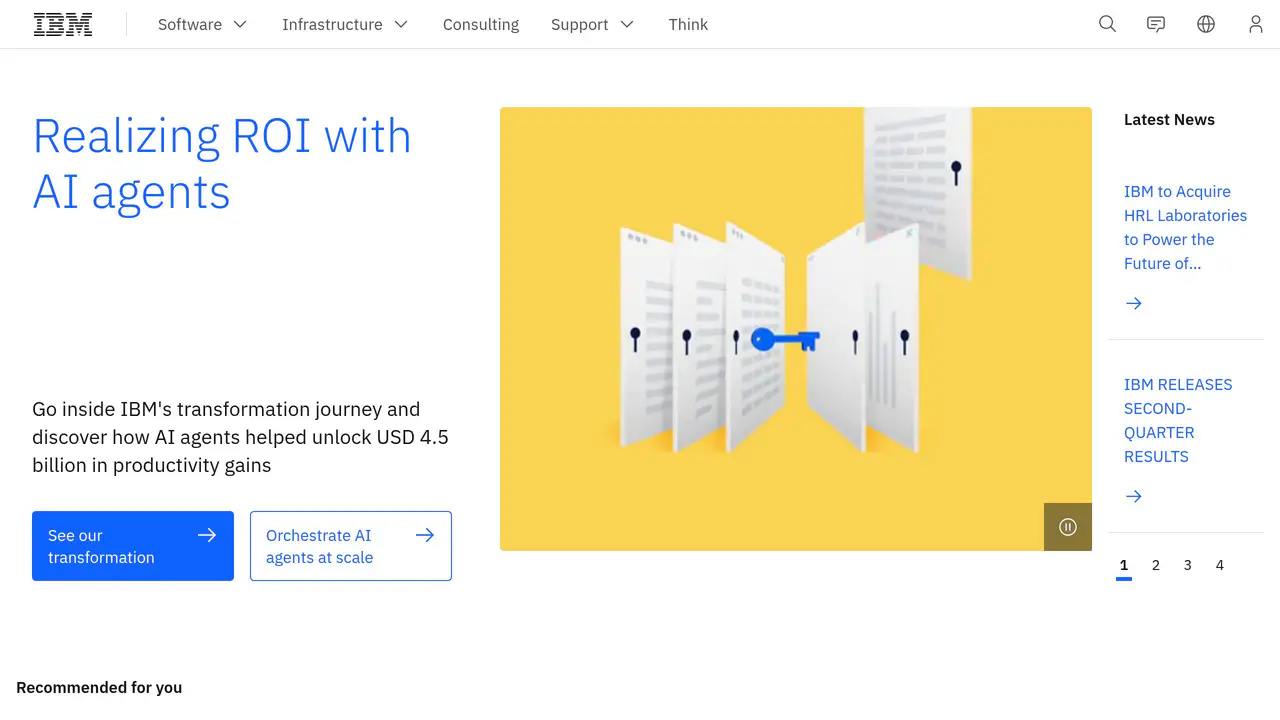Screen dimensions: 1280x720
Task: Open IBM to Acquire HRL Laboratories link
Action: pyautogui.click(x=1185, y=228)
